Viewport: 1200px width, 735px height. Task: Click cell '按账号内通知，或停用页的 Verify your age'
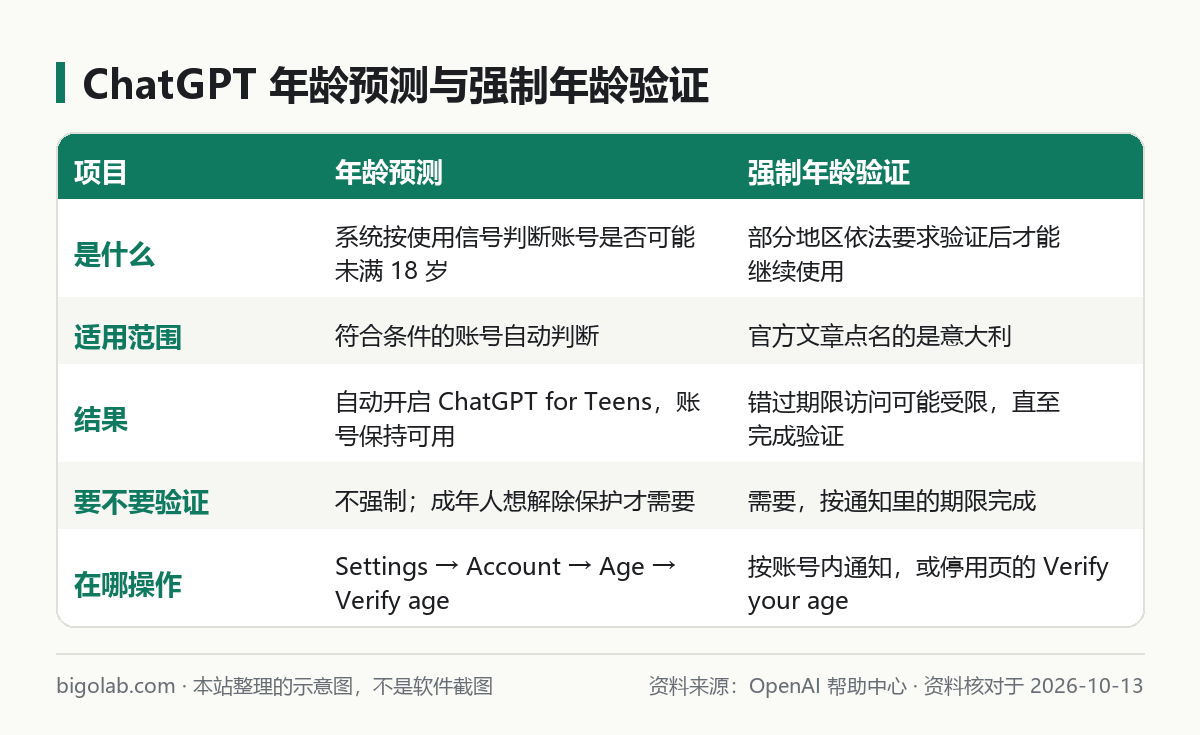[928, 583]
